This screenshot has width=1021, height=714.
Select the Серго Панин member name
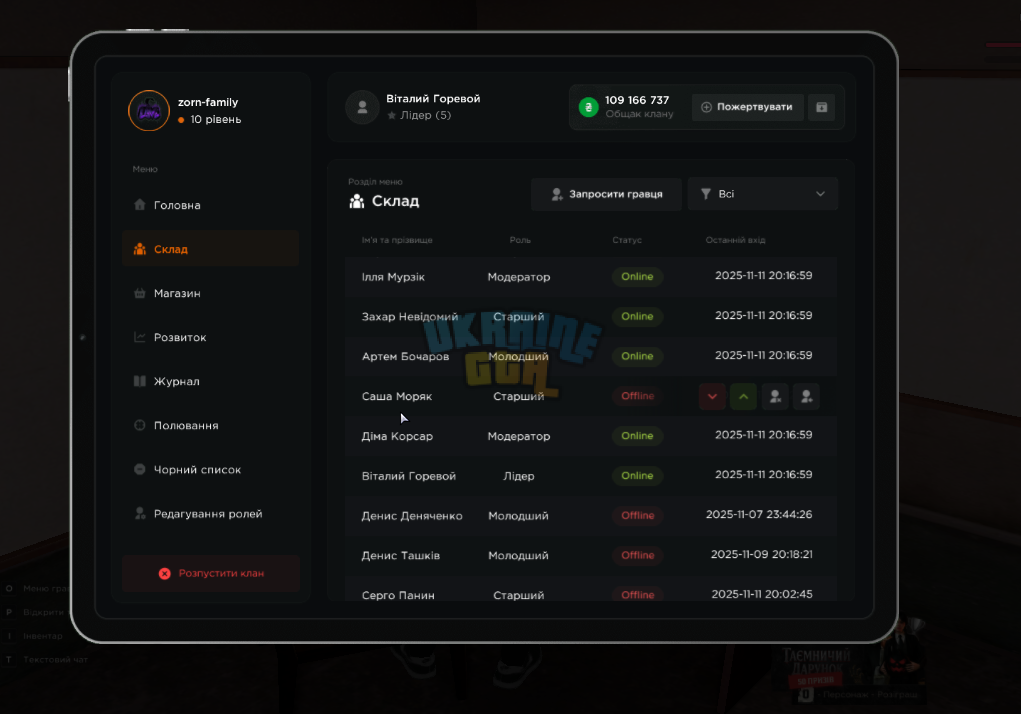[x=398, y=595]
